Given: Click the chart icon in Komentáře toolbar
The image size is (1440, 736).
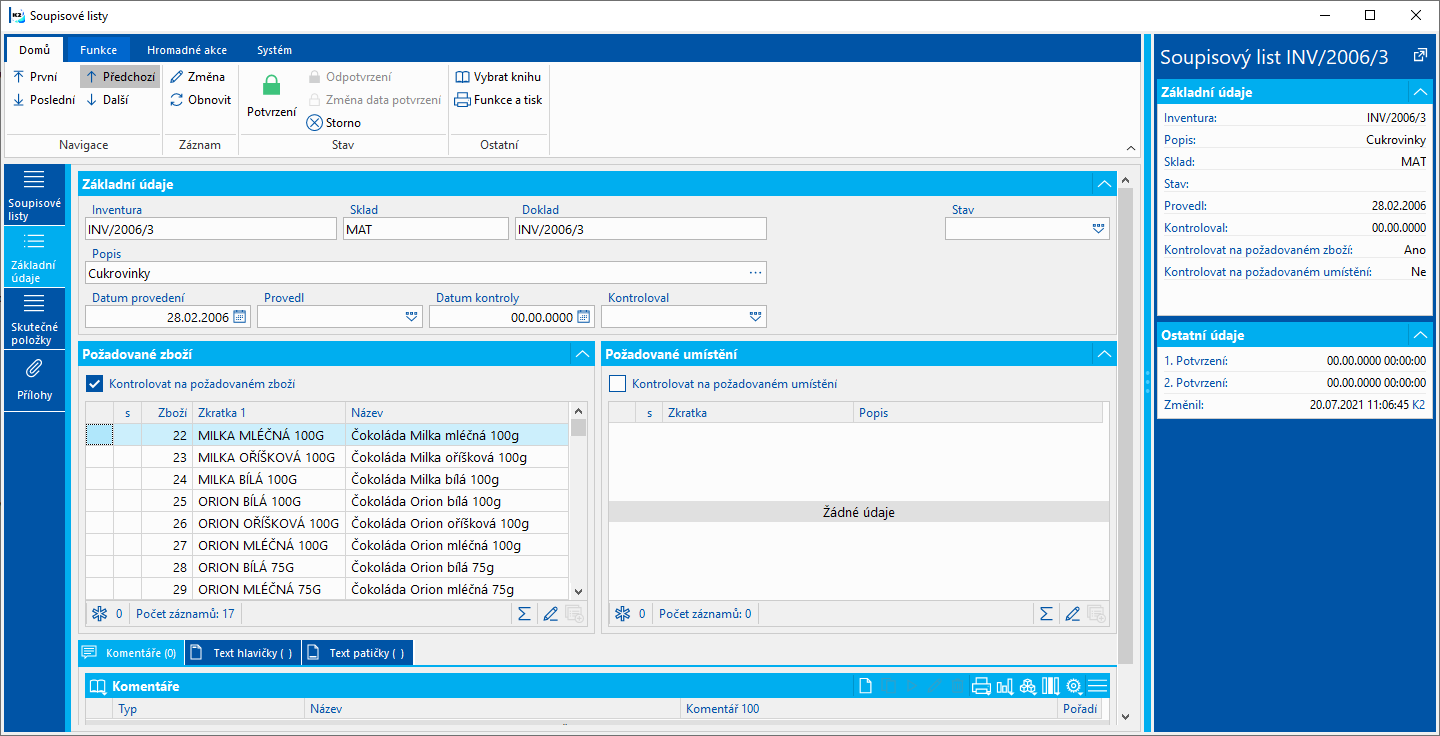Looking at the screenshot, I should 1005,686.
